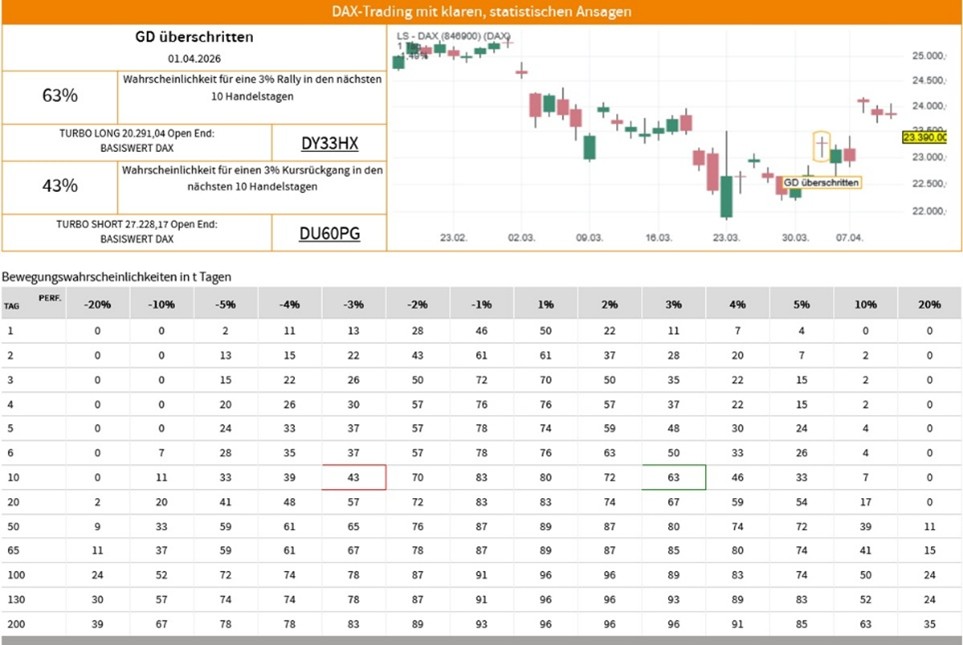
Task: Click the 'Bewegungswahrscheinlichkeiten in t Tagen' heading
Action: [x=116, y=275]
